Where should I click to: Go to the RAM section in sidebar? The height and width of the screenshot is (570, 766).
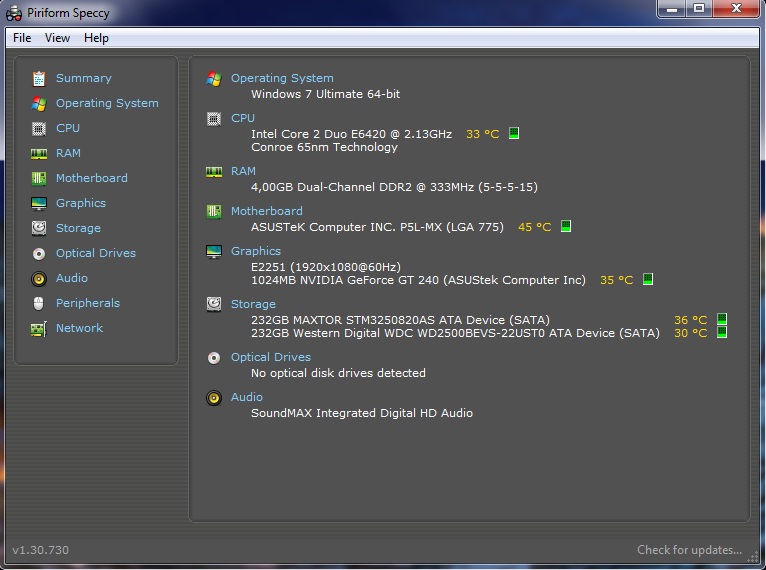coord(68,153)
